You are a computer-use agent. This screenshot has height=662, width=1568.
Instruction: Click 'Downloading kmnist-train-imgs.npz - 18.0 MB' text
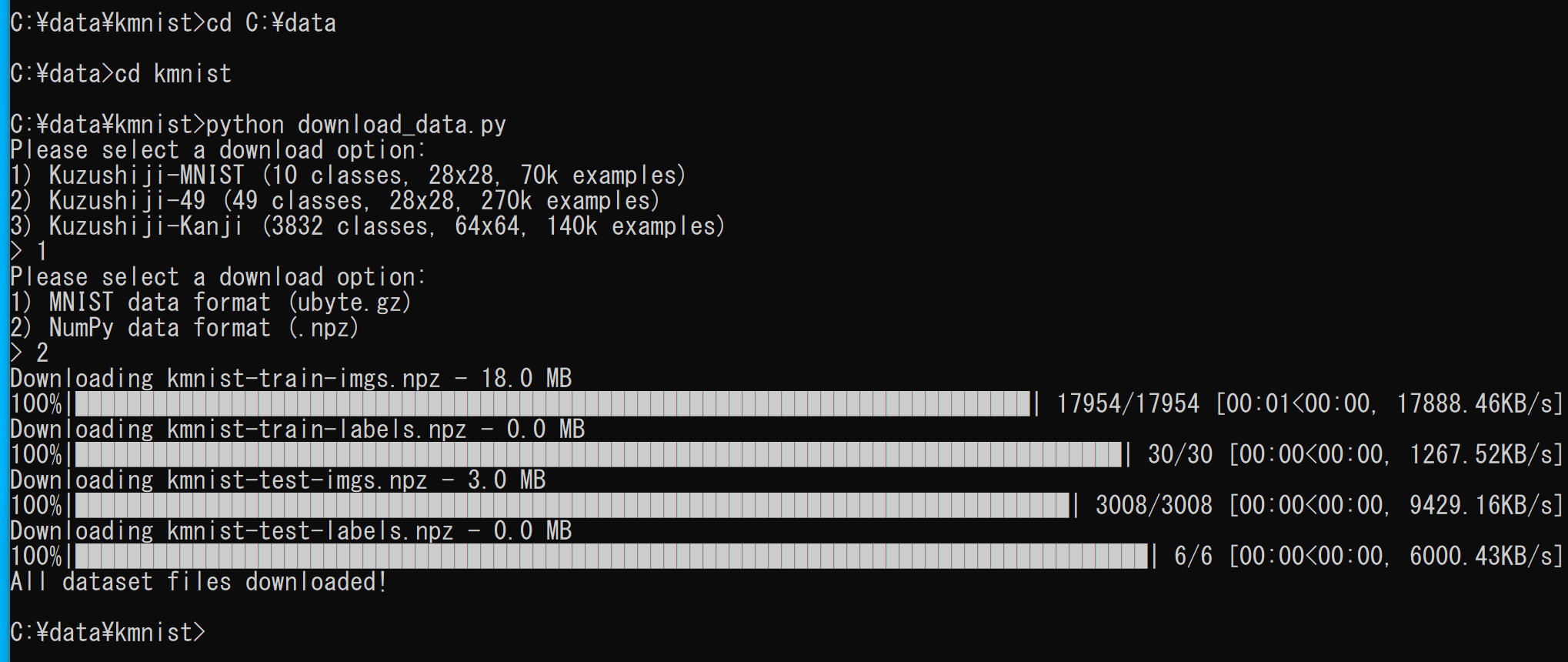pyautogui.click(x=291, y=379)
